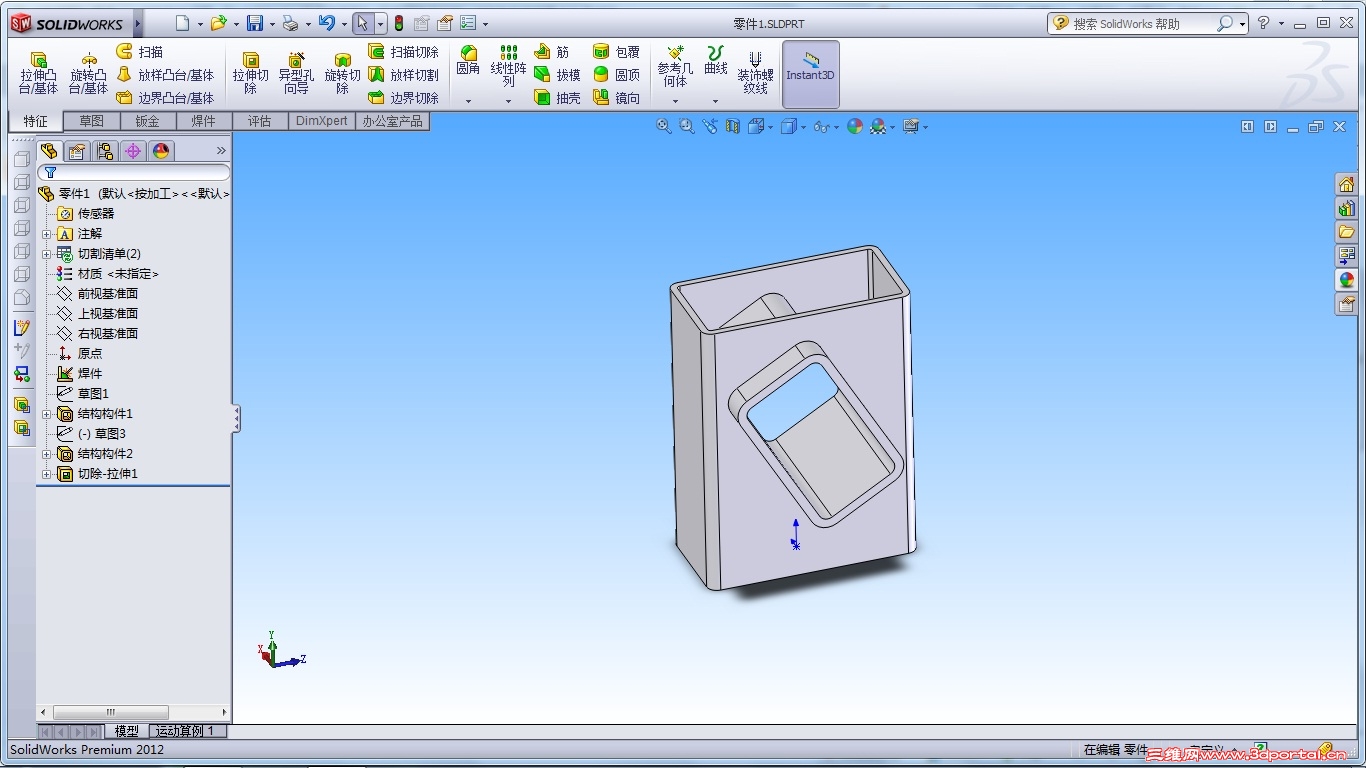This screenshot has height=768, width=1366.
Task: Open the 运动算例 1 bottom tab
Action: 188,731
